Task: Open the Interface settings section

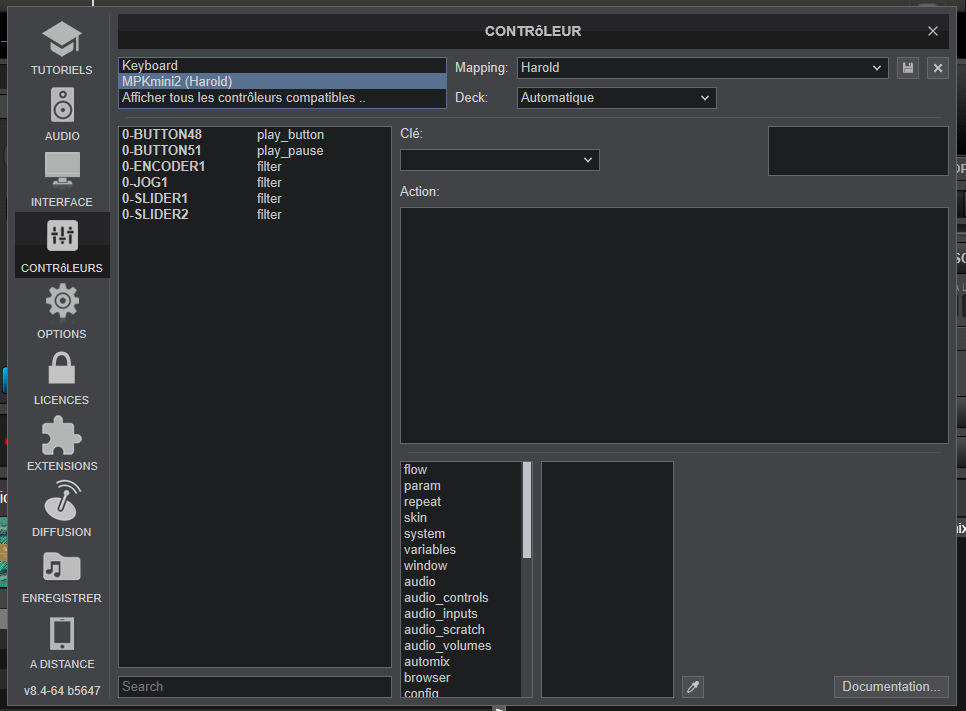Action: tap(62, 180)
